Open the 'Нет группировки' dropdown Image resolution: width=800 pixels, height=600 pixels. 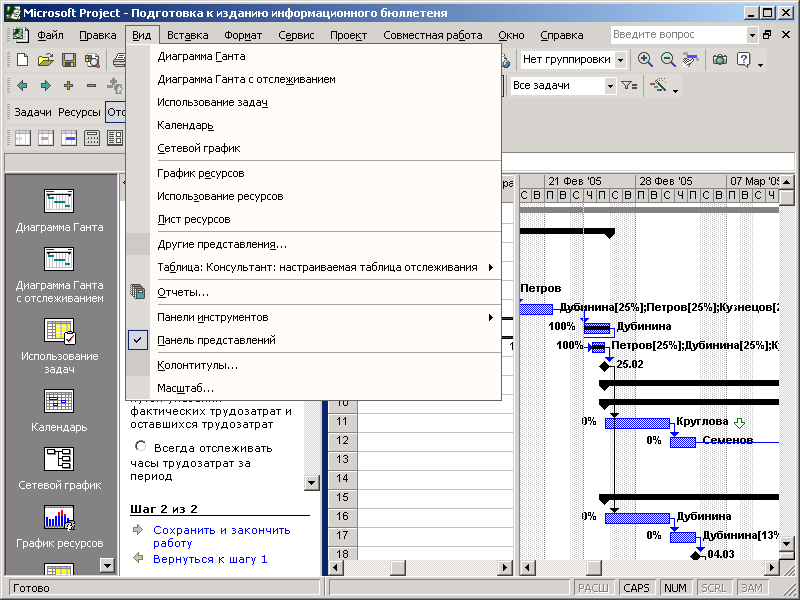point(620,60)
